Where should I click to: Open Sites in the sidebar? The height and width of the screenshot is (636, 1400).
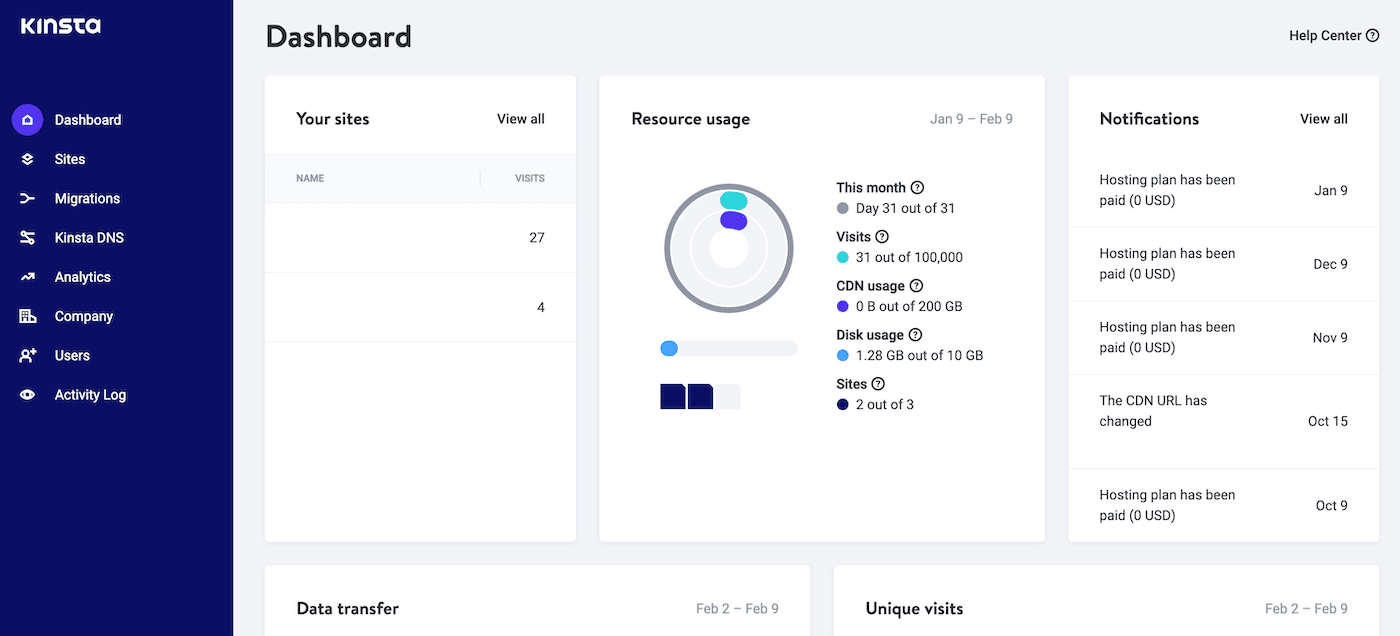(x=70, y=159)
